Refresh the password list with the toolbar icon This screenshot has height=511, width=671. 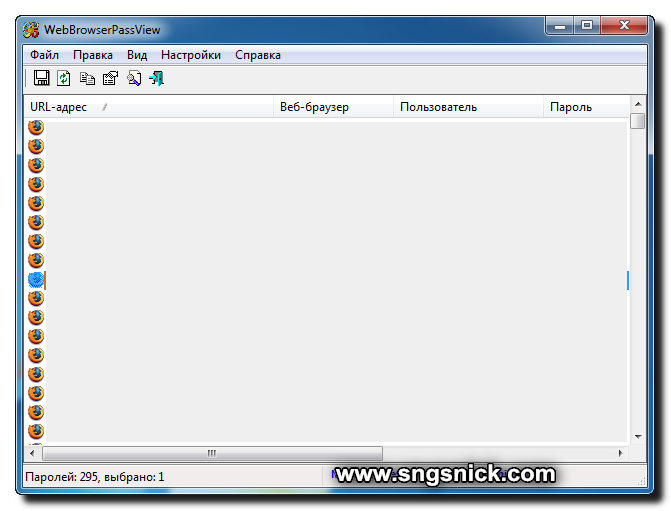tap(64, 78)
